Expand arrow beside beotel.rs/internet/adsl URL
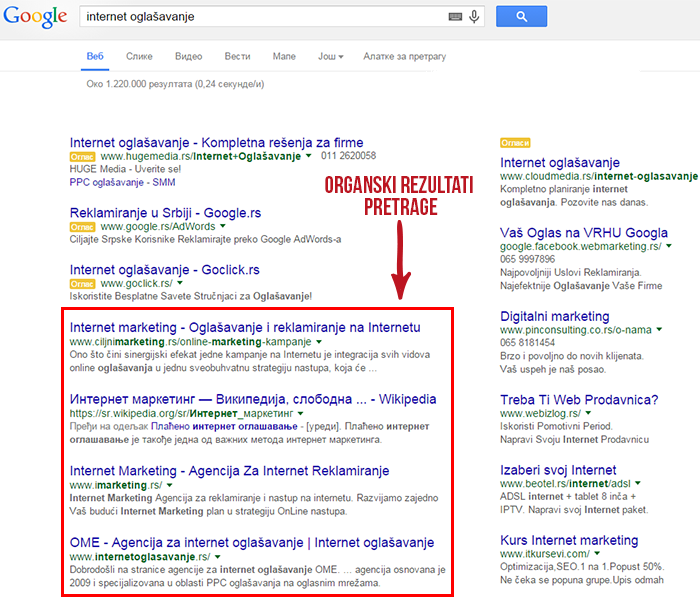 pos(638,483)
